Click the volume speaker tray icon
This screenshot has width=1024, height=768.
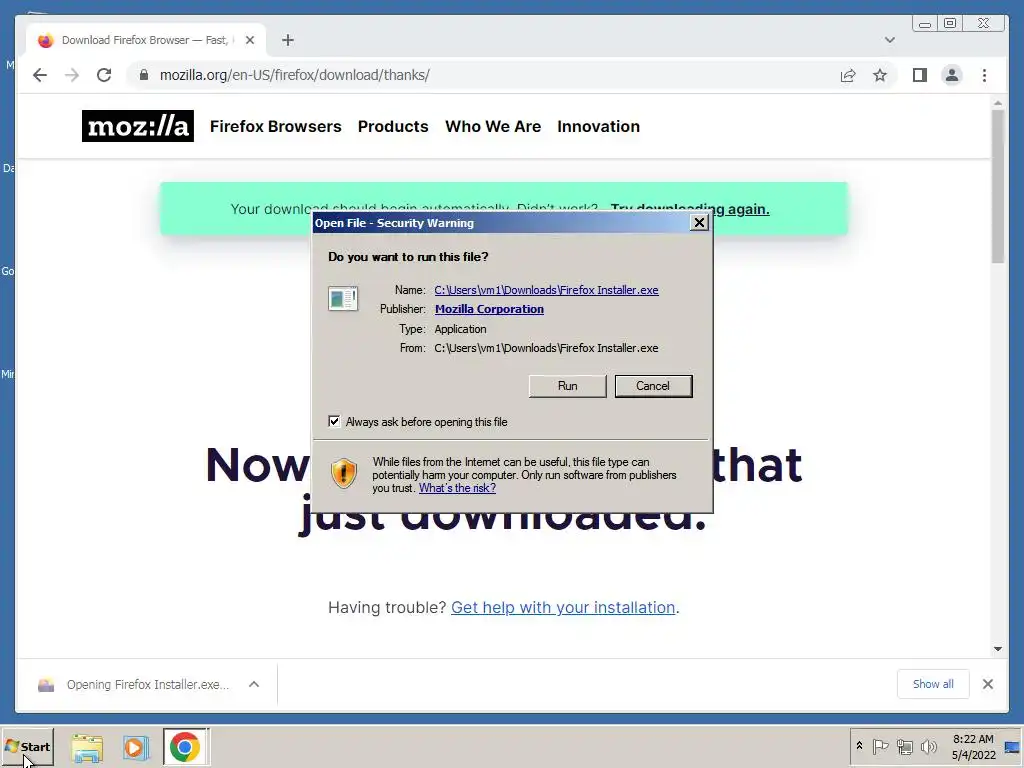tap(928, 746)
